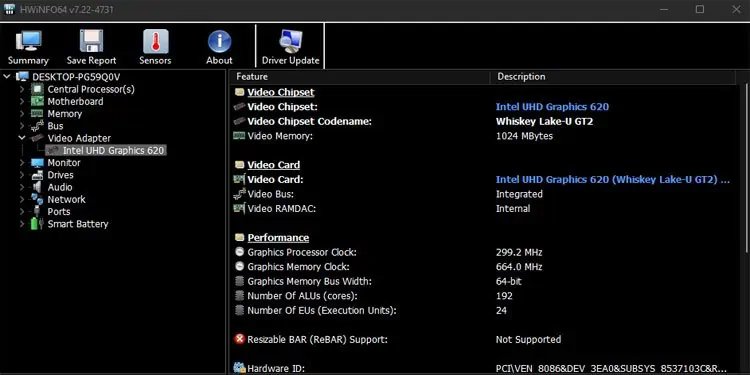Expand the Motherboard node

point(22,101)
